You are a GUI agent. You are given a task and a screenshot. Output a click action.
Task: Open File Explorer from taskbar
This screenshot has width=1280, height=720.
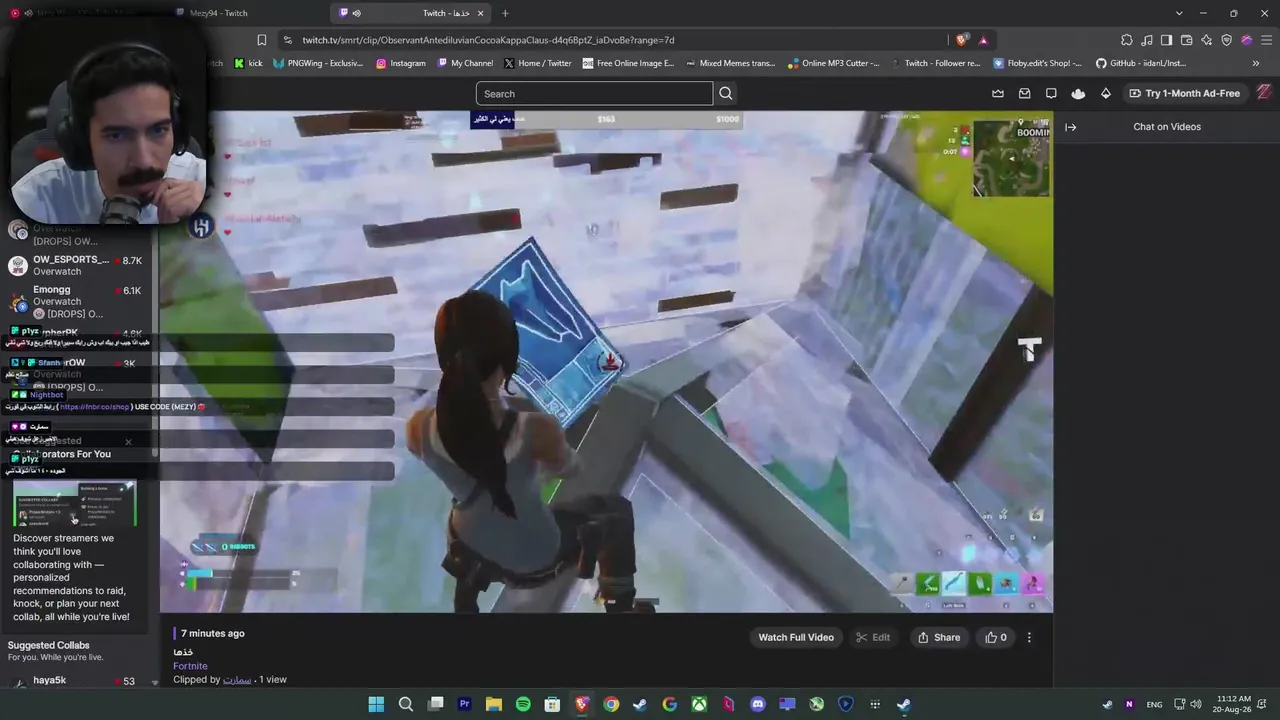point(494,704)
